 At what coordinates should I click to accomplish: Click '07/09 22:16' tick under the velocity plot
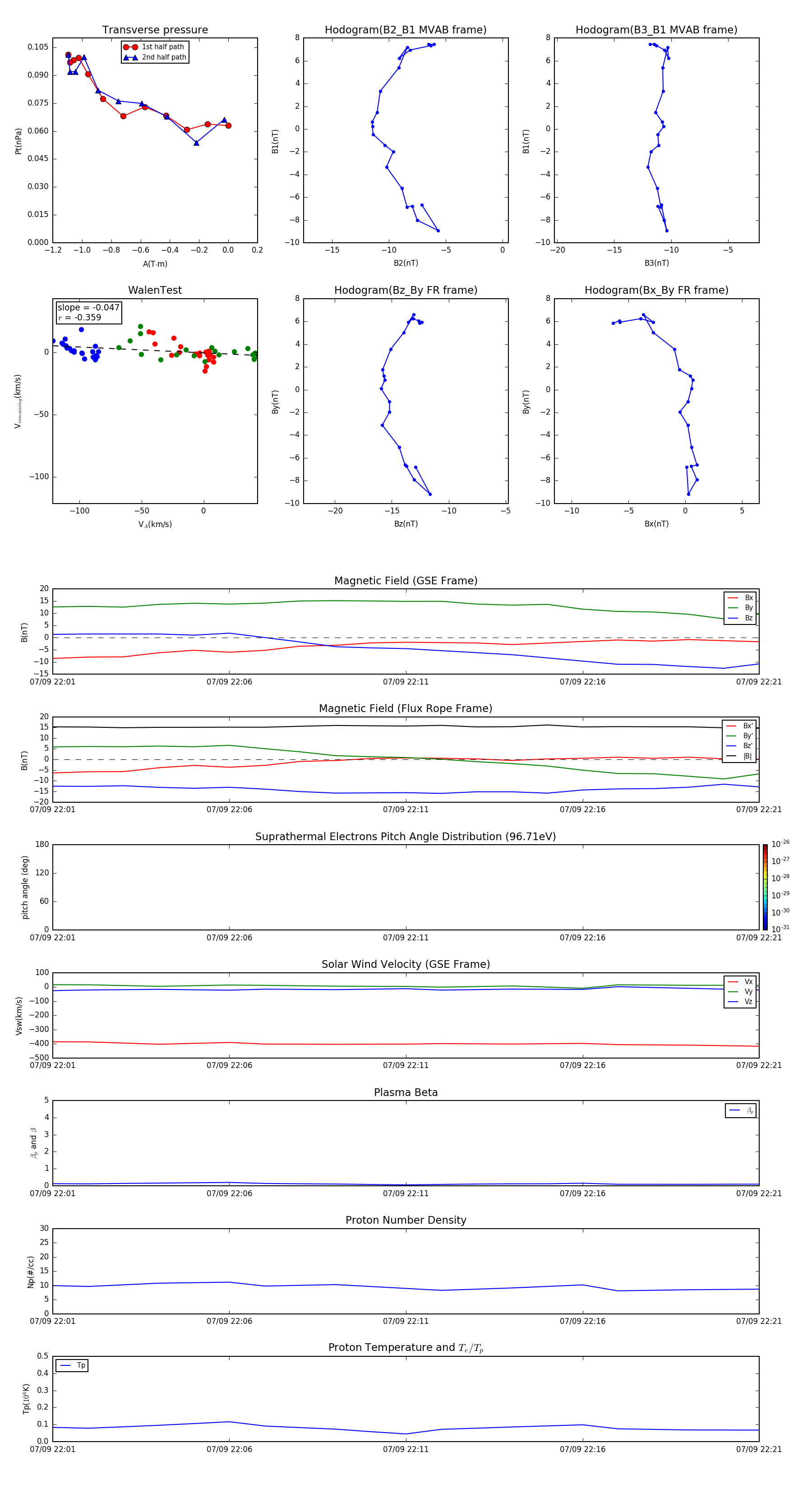coord(582,1066)
